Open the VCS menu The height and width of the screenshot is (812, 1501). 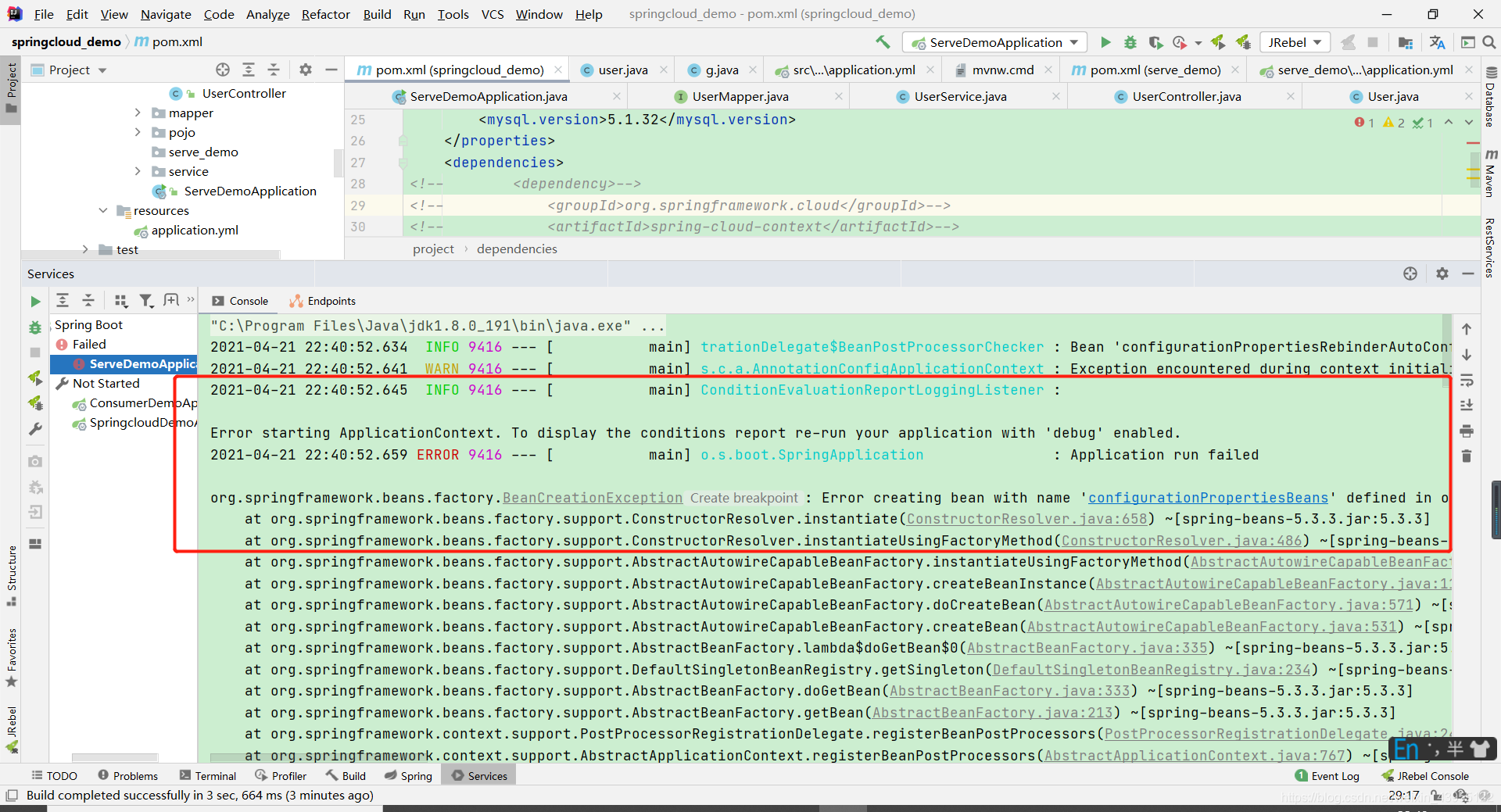point(493,14)
